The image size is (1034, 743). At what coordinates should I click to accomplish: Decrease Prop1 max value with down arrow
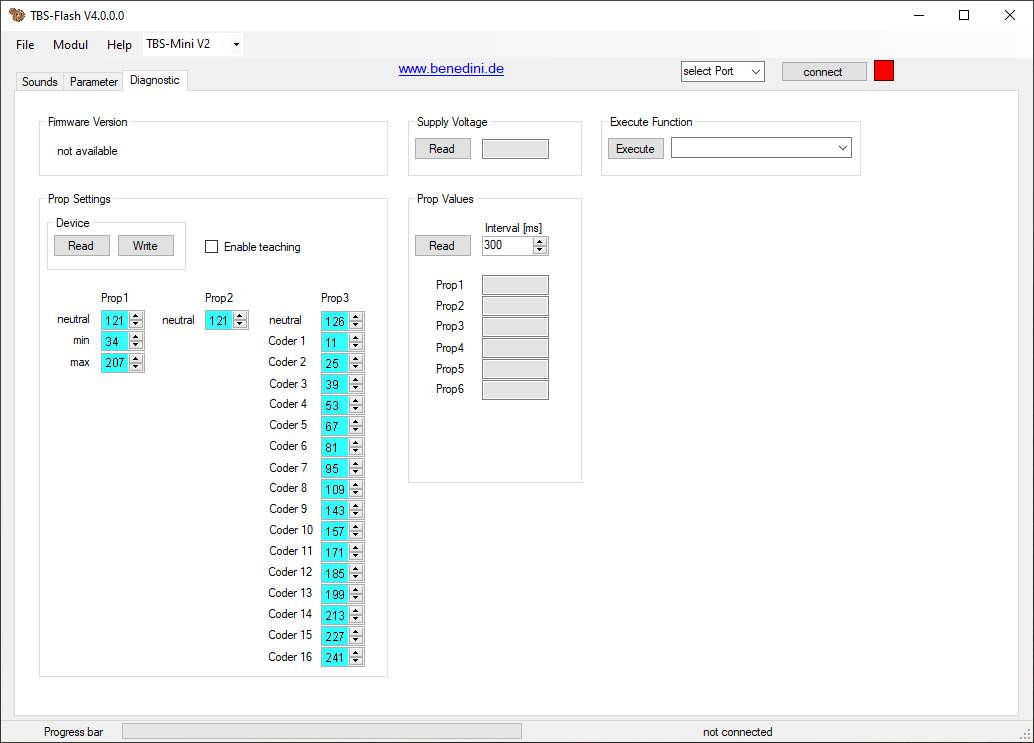coord(136,367)
